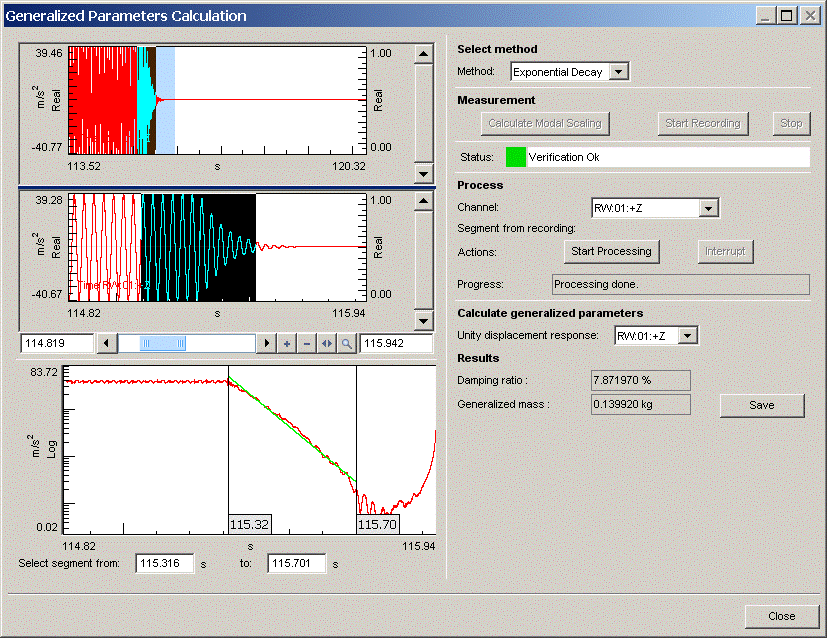Click the Interrupt button
Screen dimensions: 828x638
724,252
